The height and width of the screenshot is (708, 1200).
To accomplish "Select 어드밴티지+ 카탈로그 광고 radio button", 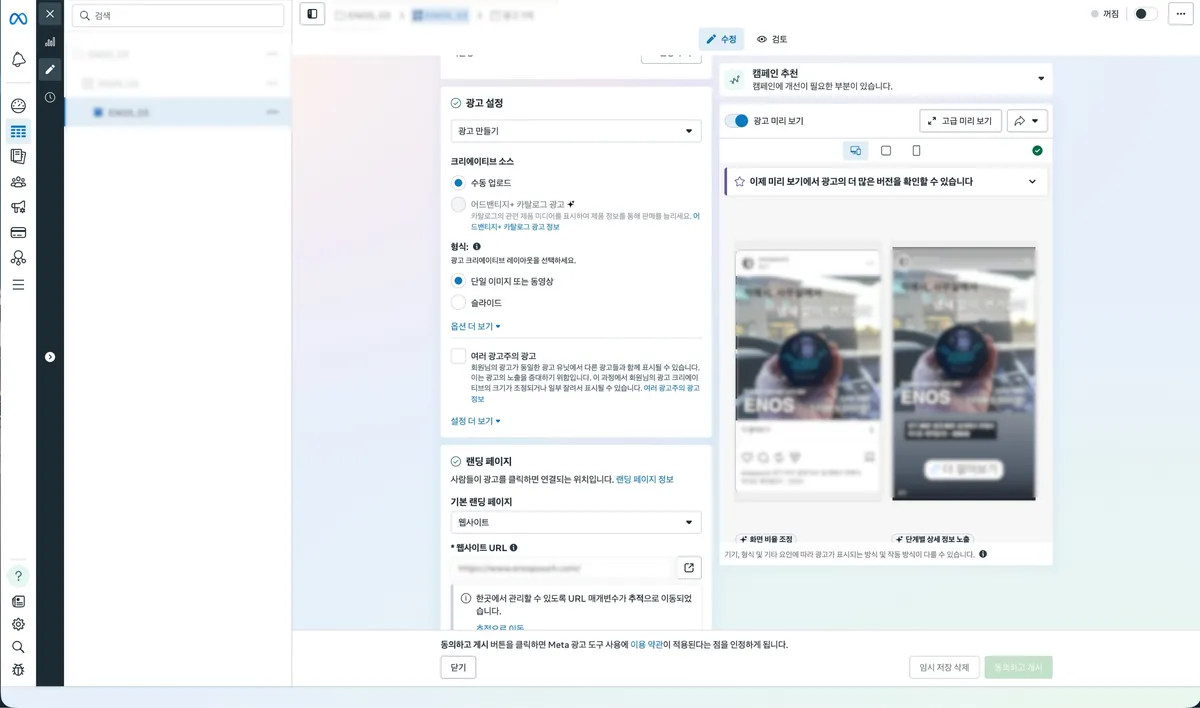I will click(x=458, y=204).
